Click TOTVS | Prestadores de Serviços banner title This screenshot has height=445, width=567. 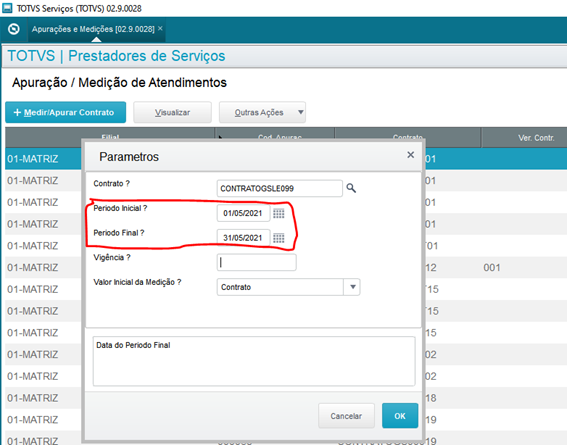click(116, 56)
